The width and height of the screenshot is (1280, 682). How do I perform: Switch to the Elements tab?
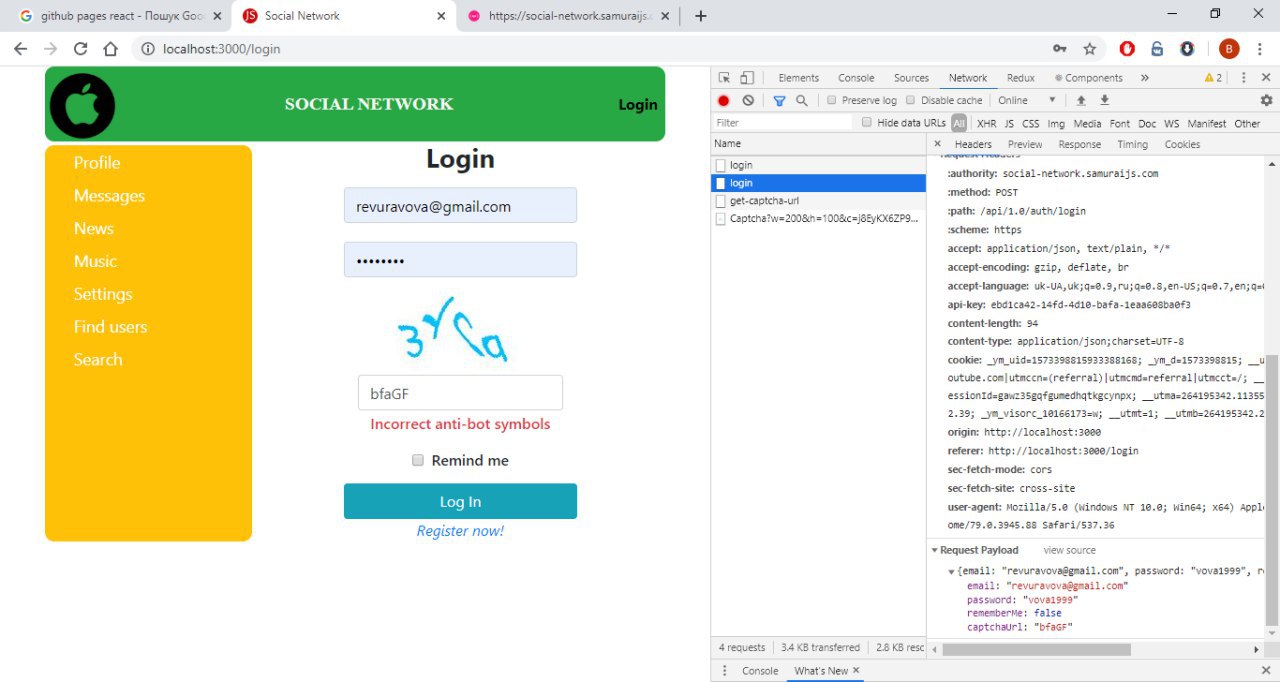tap(798, 78)
